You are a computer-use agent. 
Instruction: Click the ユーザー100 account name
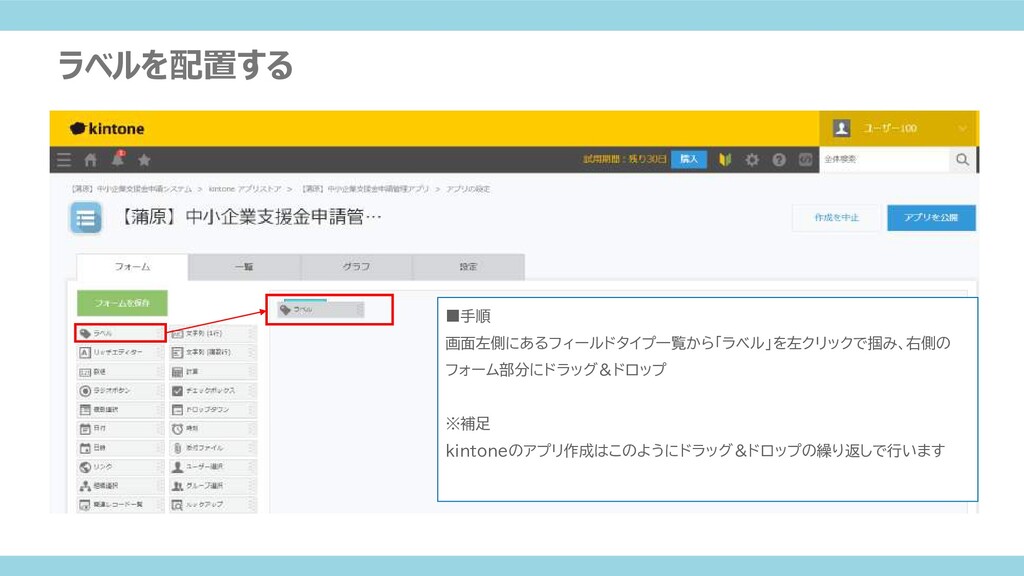click(x=890, y=128)
